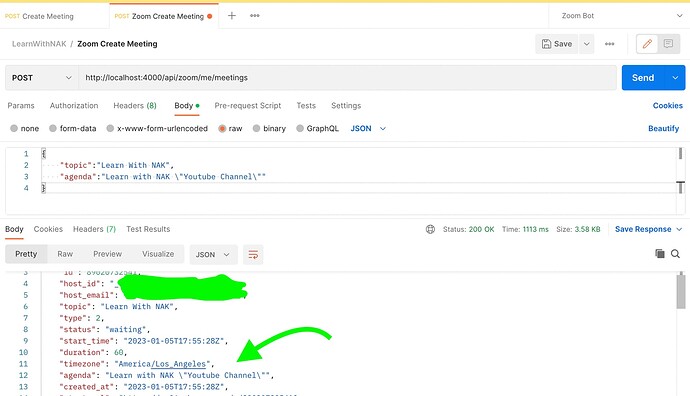Click the "topic" line in request body
This screenshot has width=690, height=396.
(117, 165)
